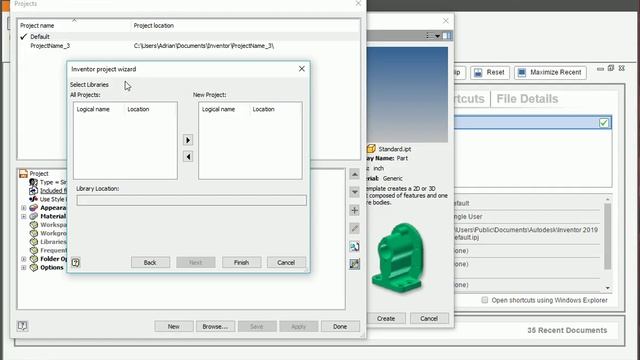Click Maximize Recent button

pos(550,72)
